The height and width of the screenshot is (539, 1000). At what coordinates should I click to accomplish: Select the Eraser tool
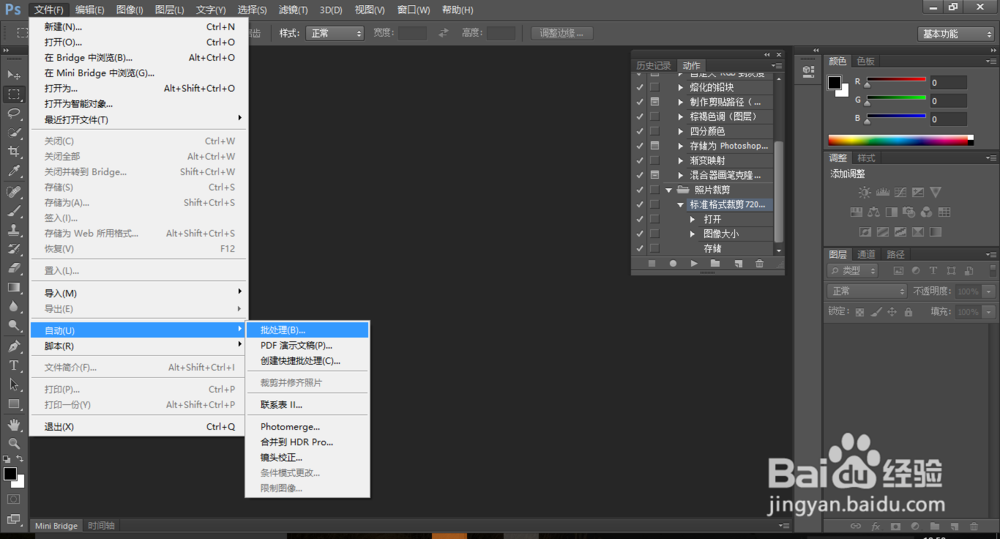pos(13,268)
